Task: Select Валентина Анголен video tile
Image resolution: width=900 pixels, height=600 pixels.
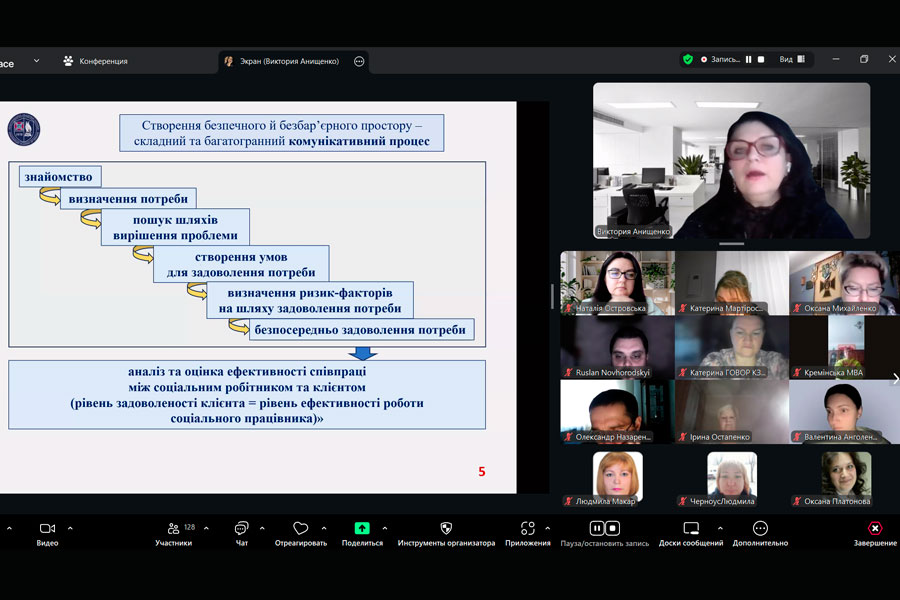Action: point(844,412)
